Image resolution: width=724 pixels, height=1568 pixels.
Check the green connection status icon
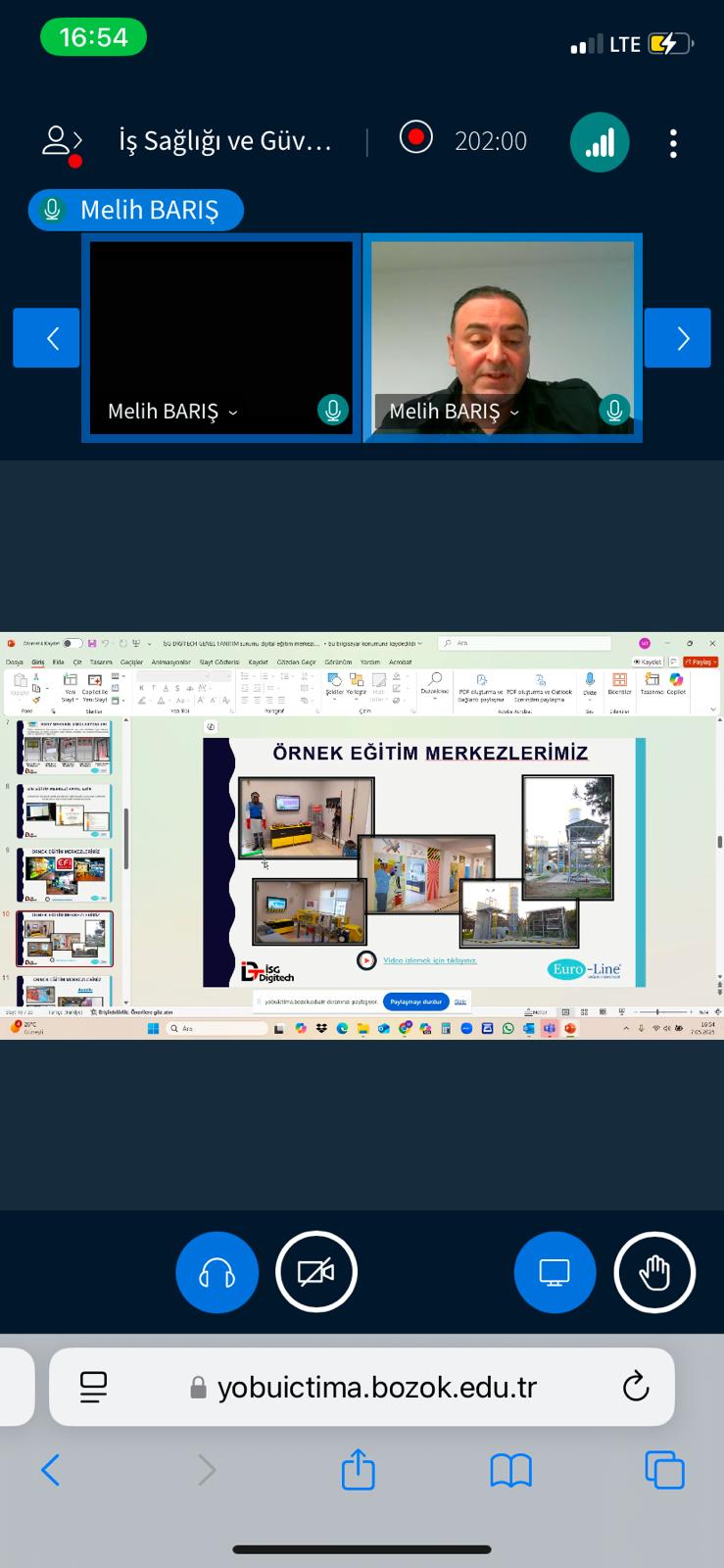pyautogui.click(x=599, y=143)
